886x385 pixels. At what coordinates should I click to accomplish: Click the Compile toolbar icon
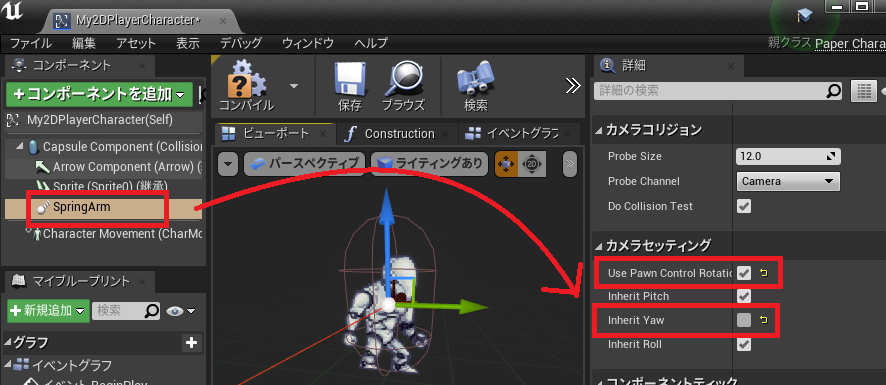tap(246, 85)
